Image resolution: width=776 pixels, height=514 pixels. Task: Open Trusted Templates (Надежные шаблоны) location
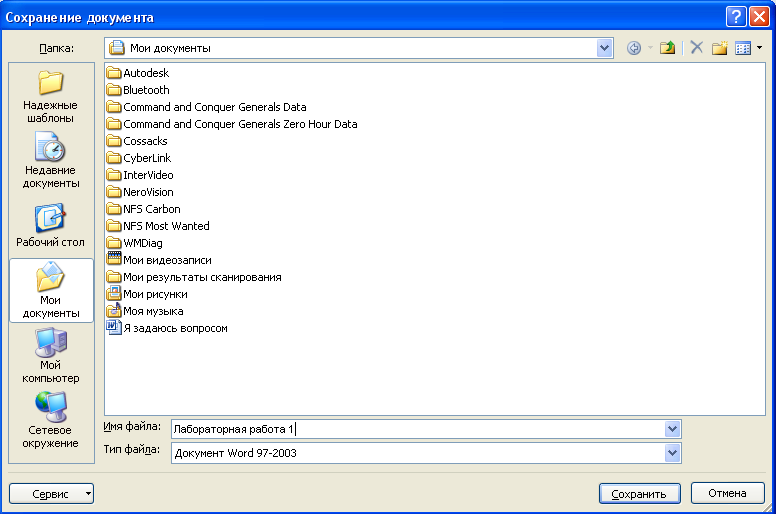(50, 96)
